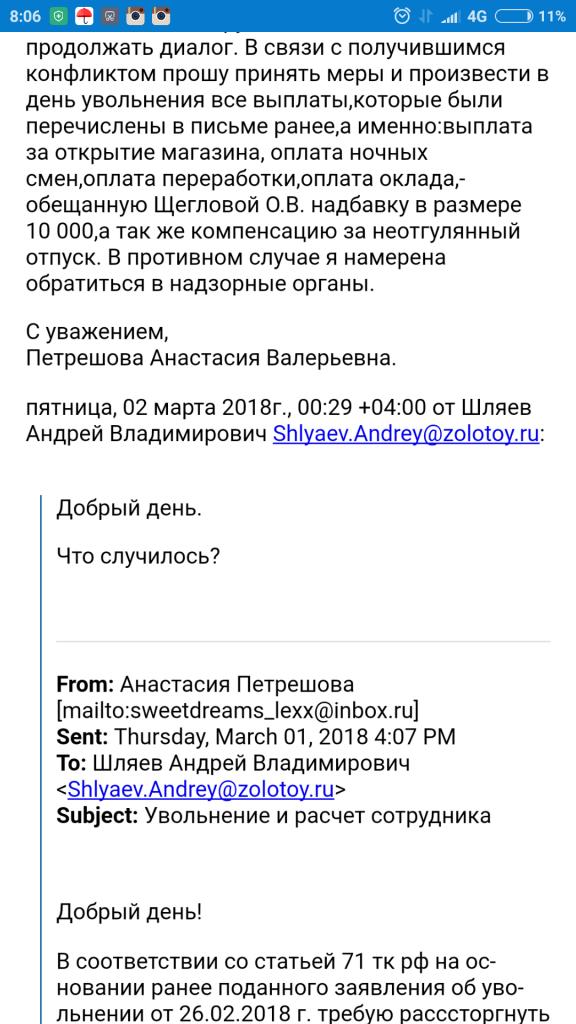
Task: Tap the blue quote bar beside the reply
Action: [x=40, y=760]
